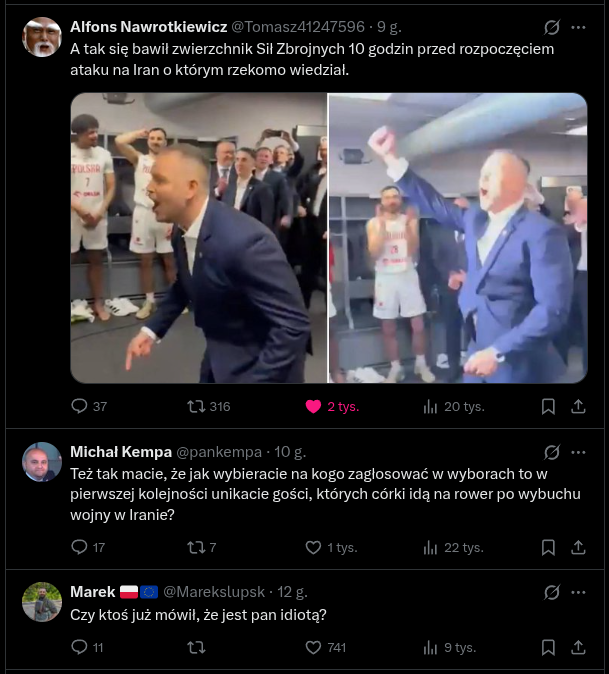Open right image of man raising fist
Image resolution: width=609 pixels, height=674 pixels.
(458, 238)
